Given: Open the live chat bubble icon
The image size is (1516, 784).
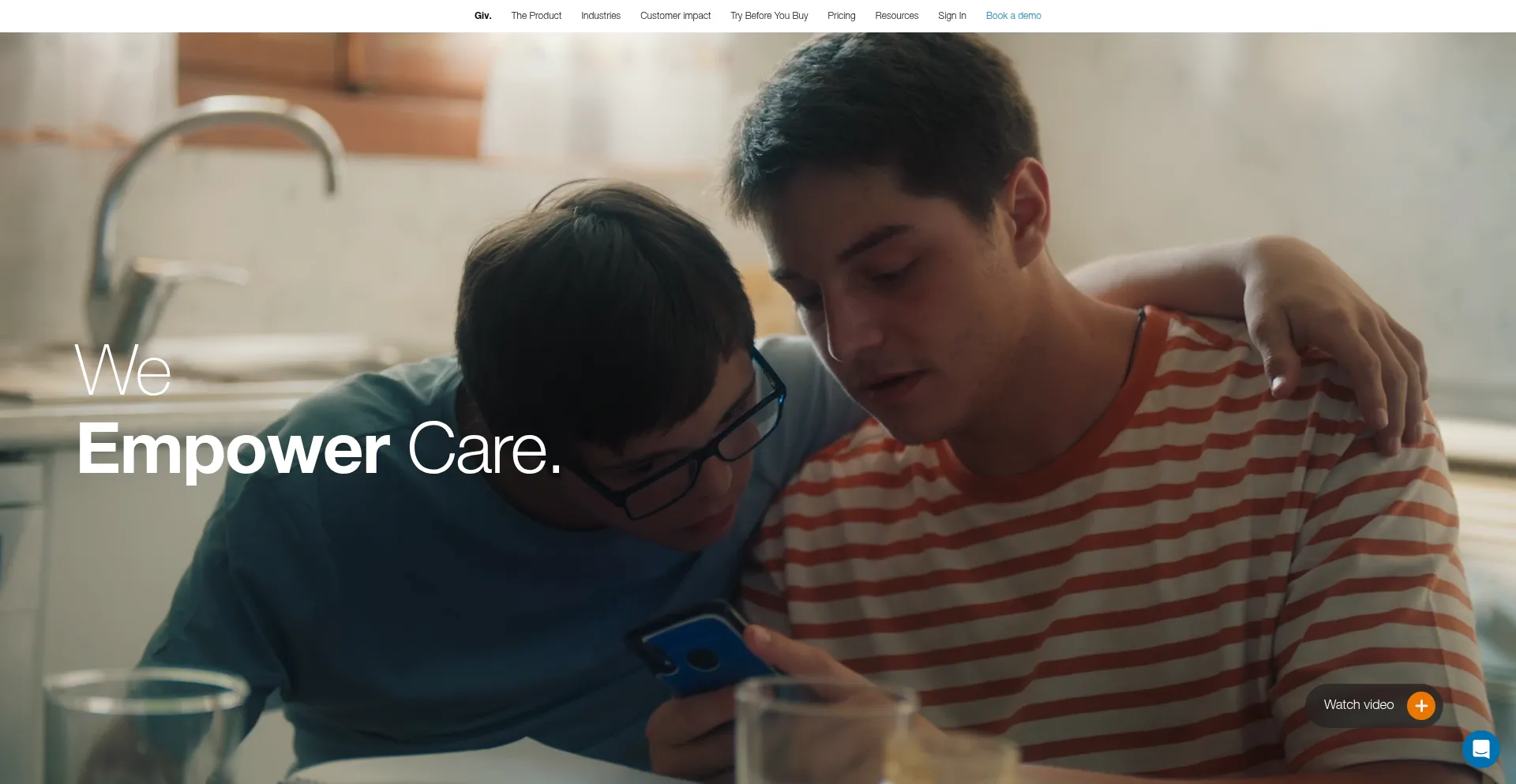Looking at the screenshot, I should [1480, 748].
